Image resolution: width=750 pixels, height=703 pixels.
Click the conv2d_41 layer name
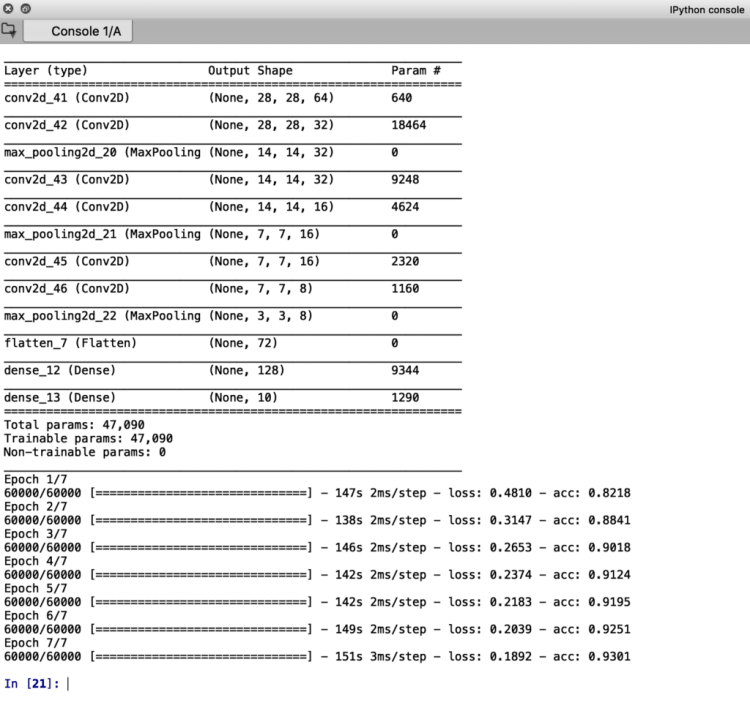pos(66,98)
